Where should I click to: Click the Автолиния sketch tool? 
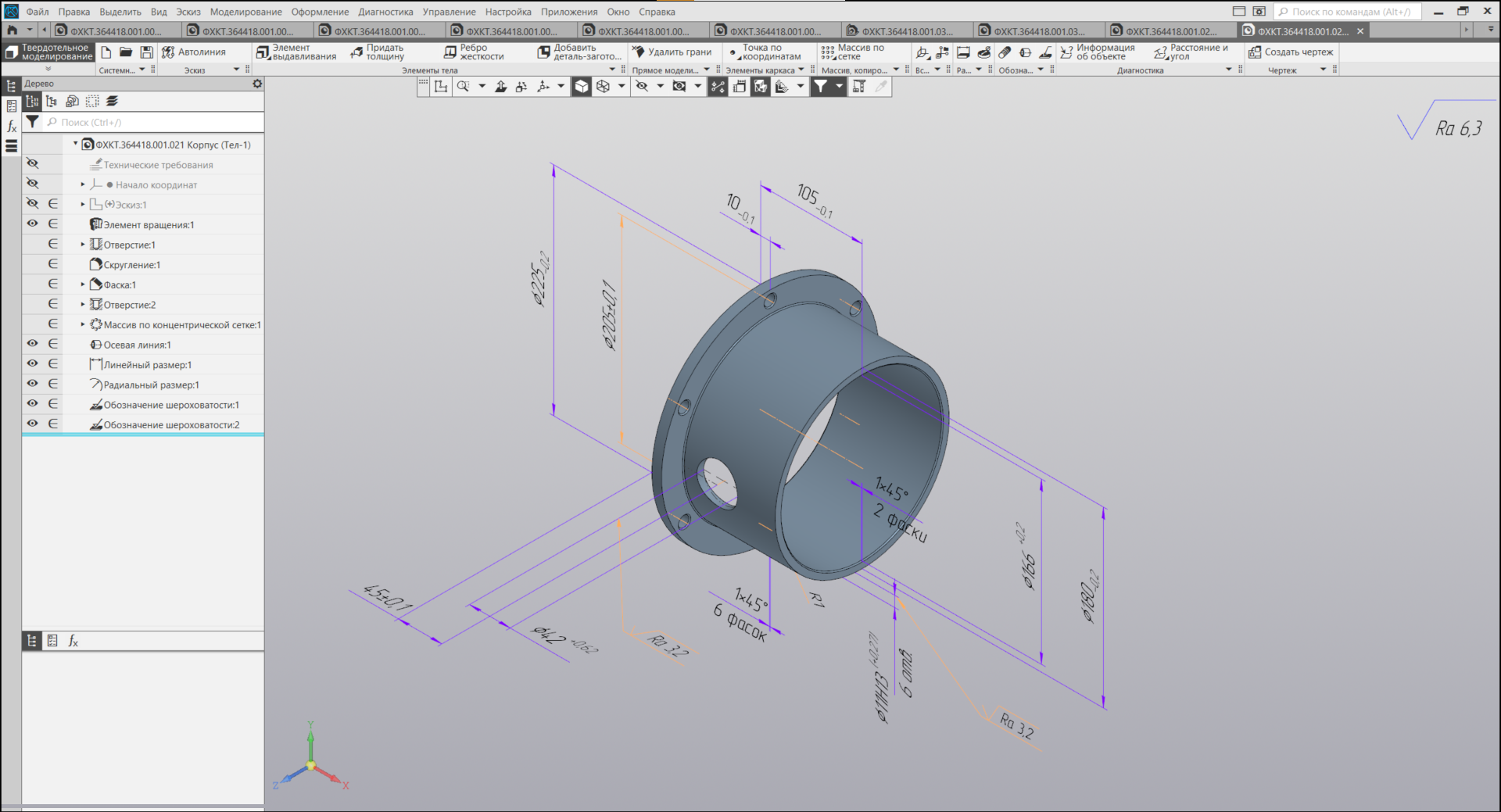(194, 52)
